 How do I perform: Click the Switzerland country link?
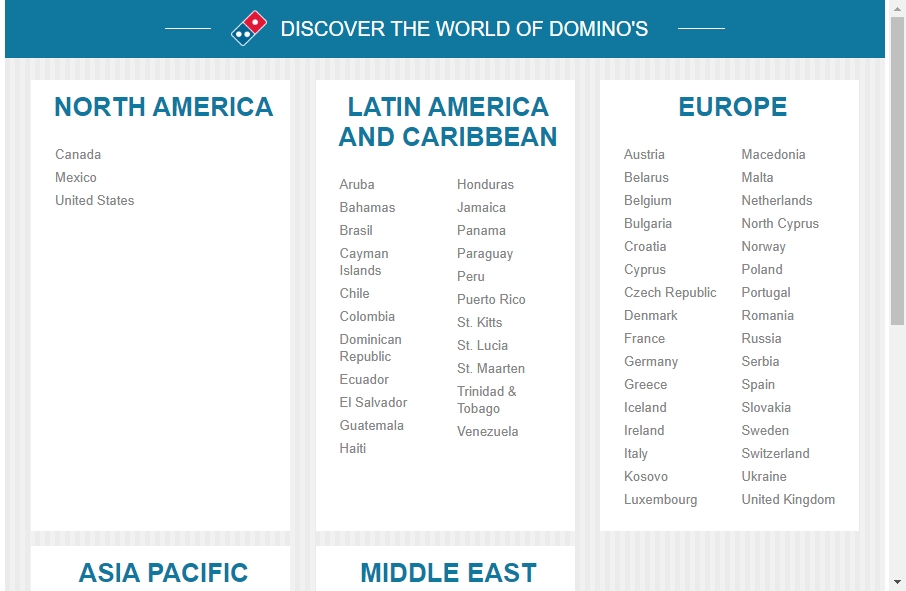pyautogui.click(x=775, y=453)
